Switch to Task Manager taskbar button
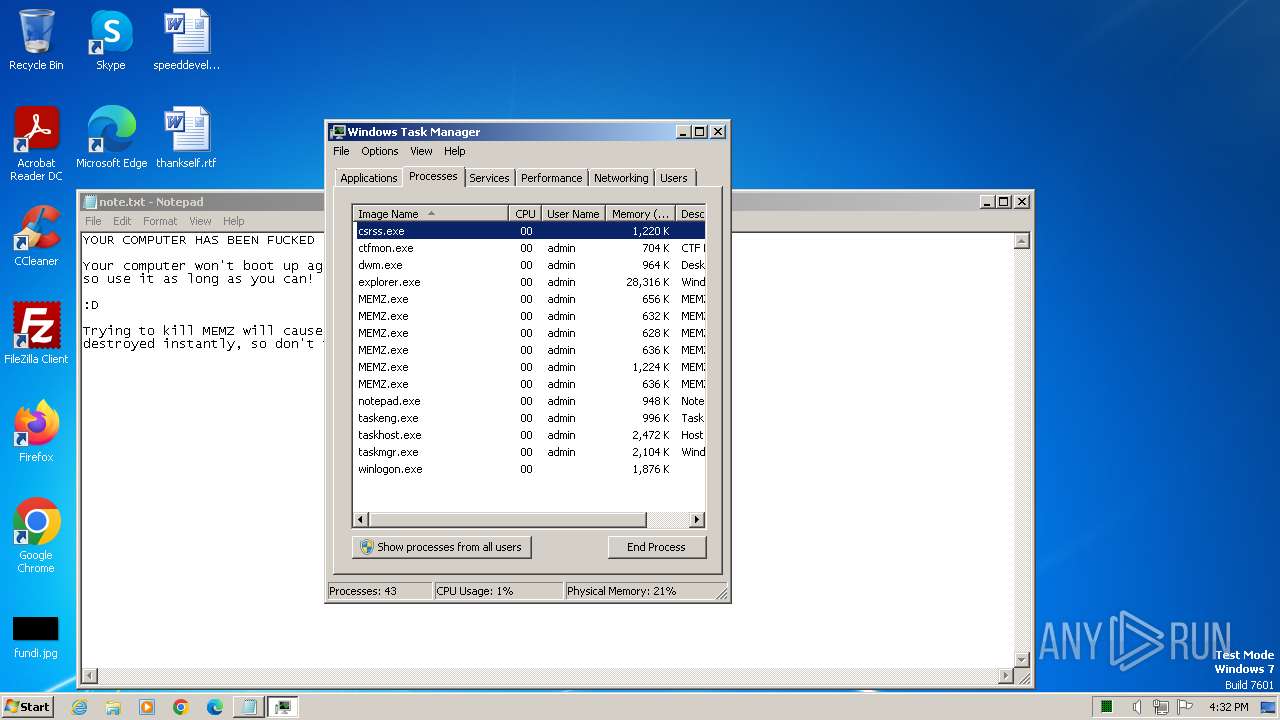1280x720 pixels. pyautogui.click(x=283, y=707)
